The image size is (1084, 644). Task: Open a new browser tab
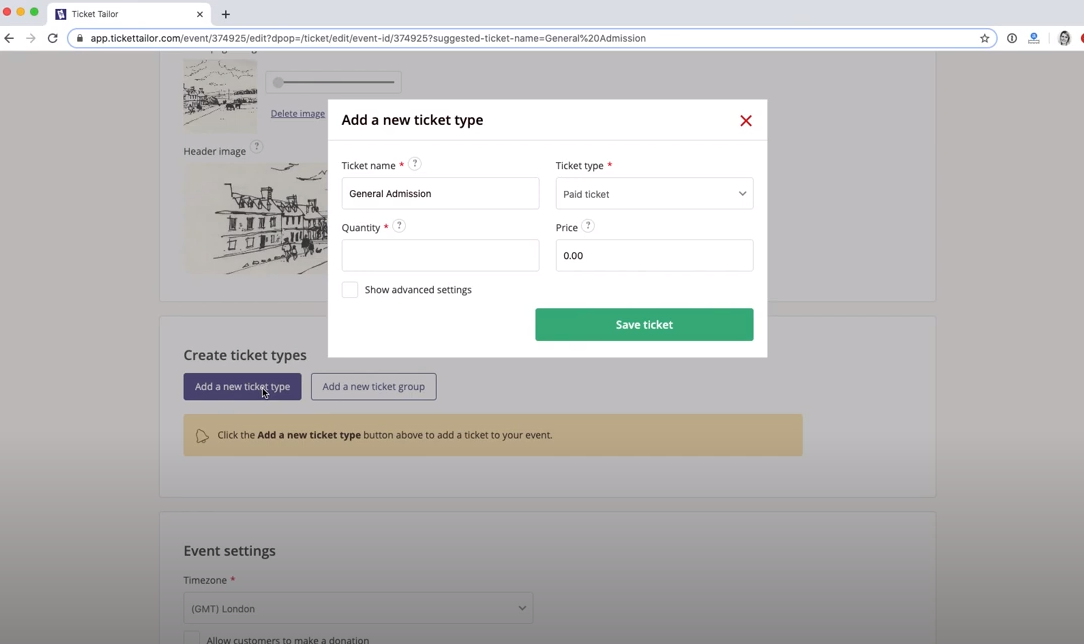(x=225, y=14)
